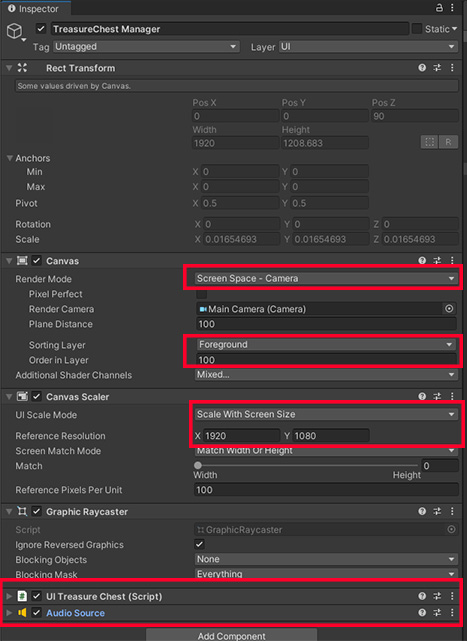Click the Inspector lock icon

pyautogui.click(x=439, y=8)
